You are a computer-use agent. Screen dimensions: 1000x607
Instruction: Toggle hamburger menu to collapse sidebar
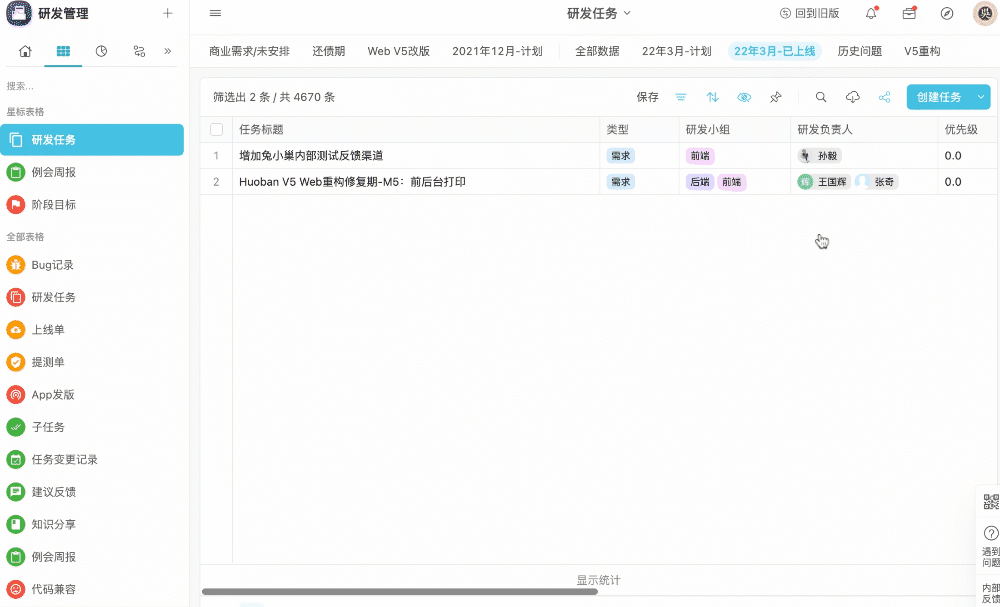(216, 13)
